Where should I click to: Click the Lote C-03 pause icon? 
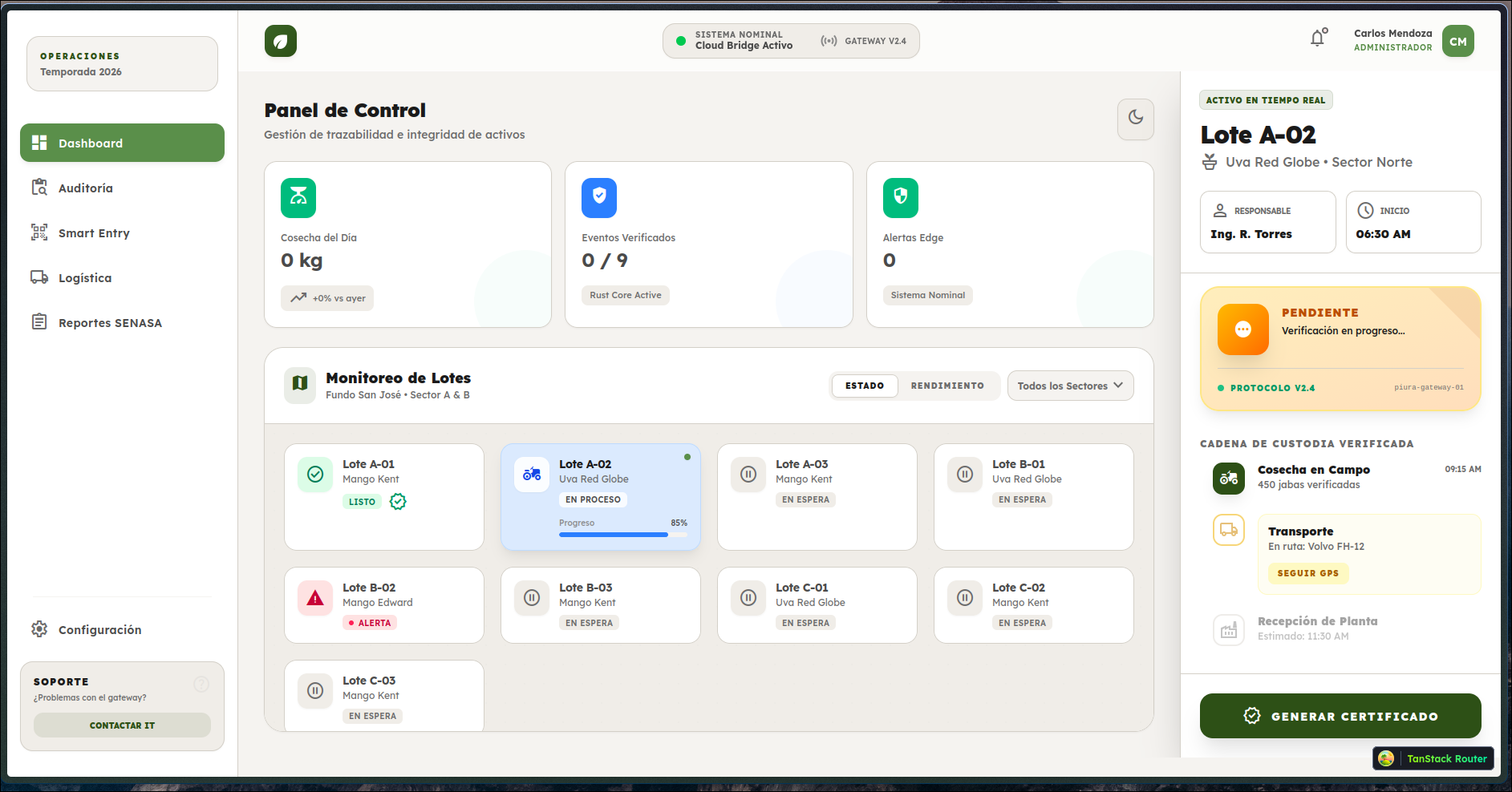coord(315,691)
